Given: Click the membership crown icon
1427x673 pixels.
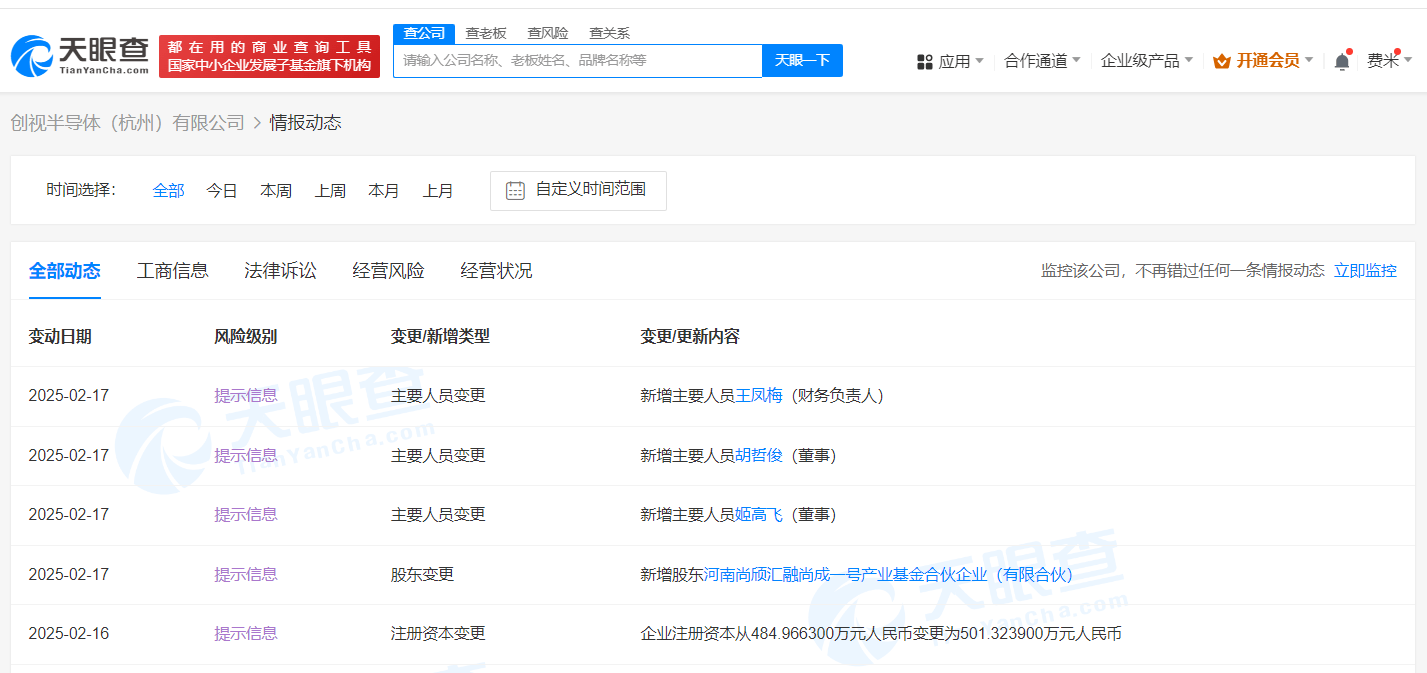Looking at the screenshot, I should pyautogui.click(x=1221, y=61).
